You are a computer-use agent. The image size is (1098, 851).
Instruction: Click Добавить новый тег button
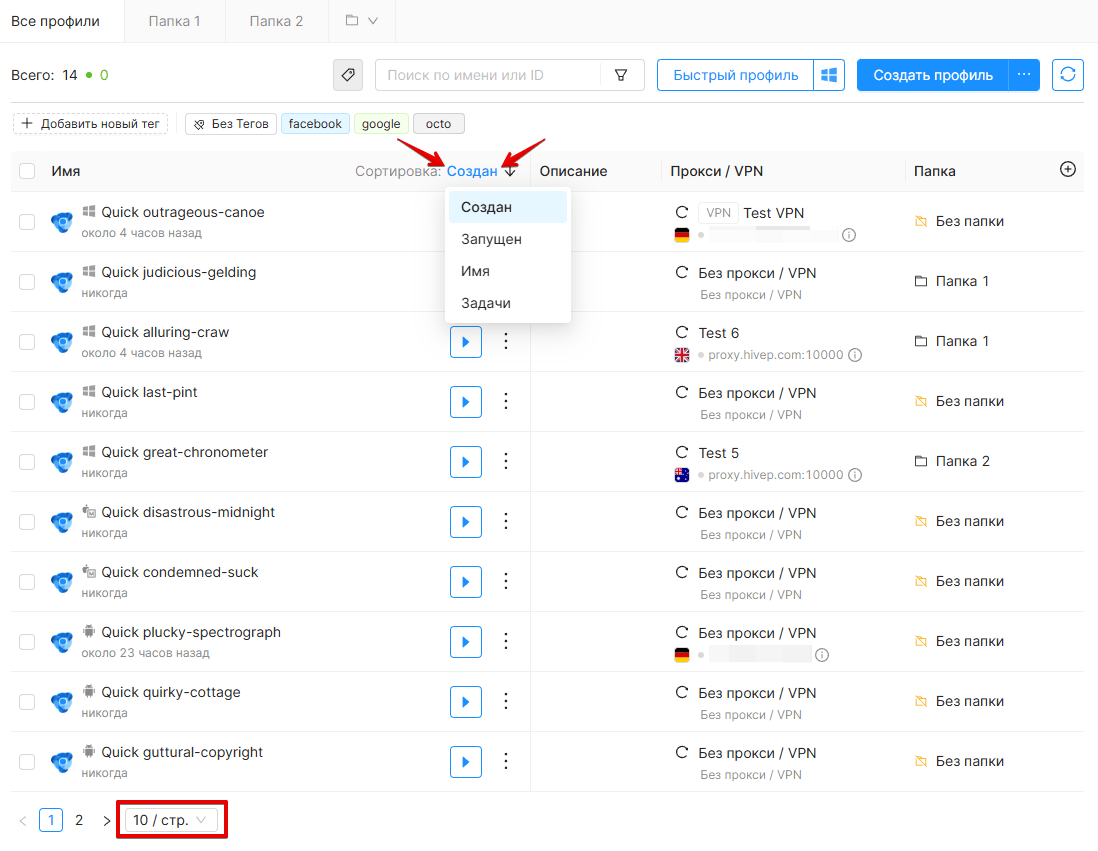coord(90,124)
